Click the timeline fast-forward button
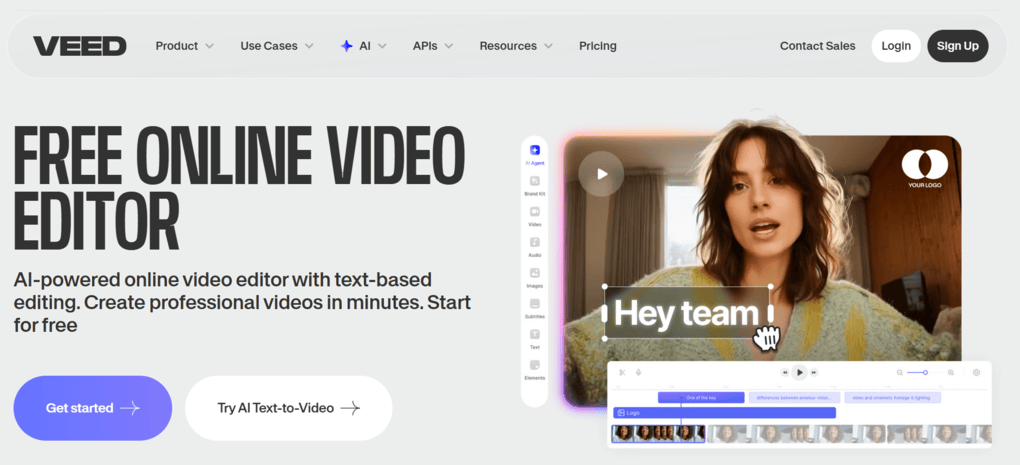 814,373
